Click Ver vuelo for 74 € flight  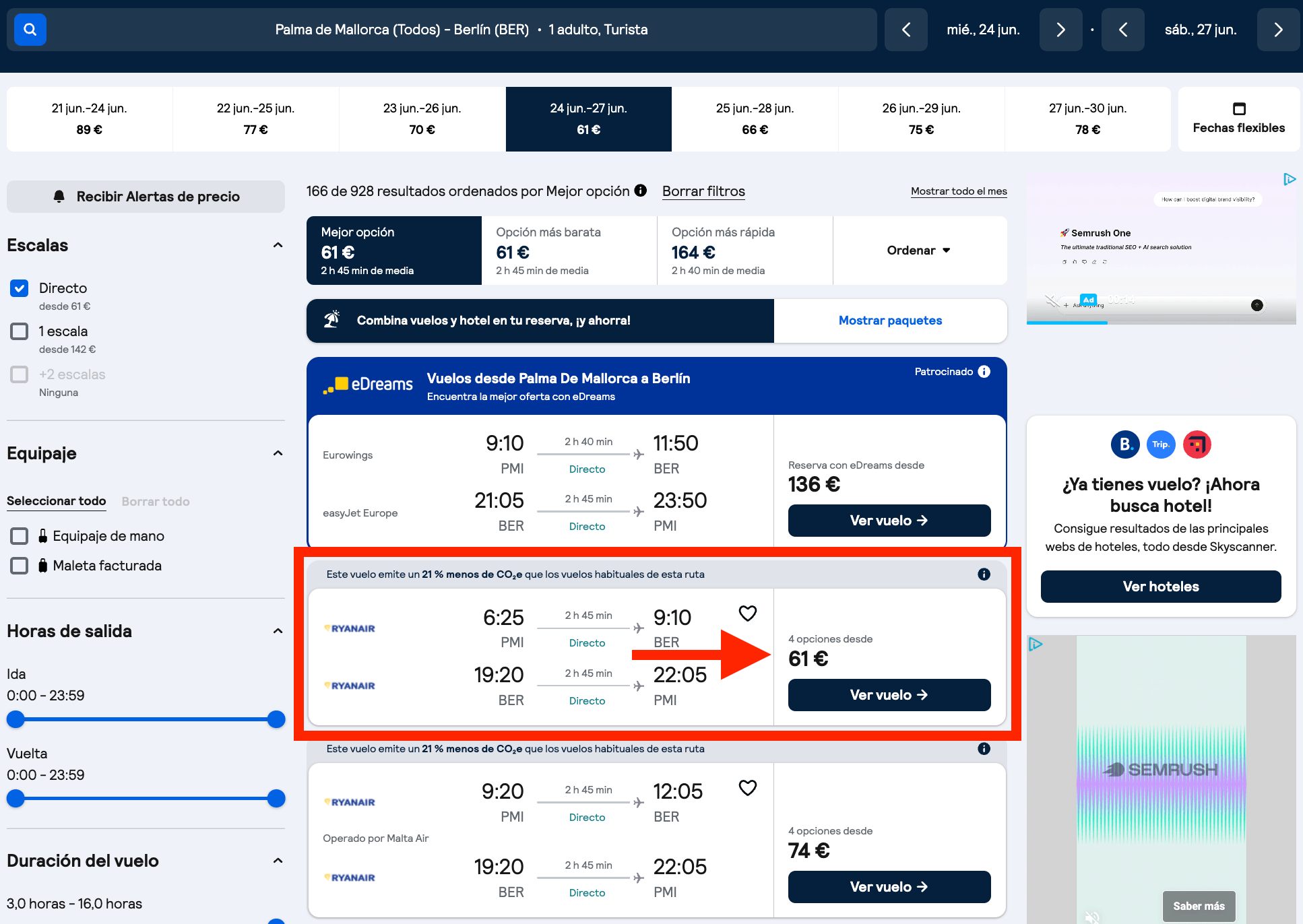coord(889,887)
